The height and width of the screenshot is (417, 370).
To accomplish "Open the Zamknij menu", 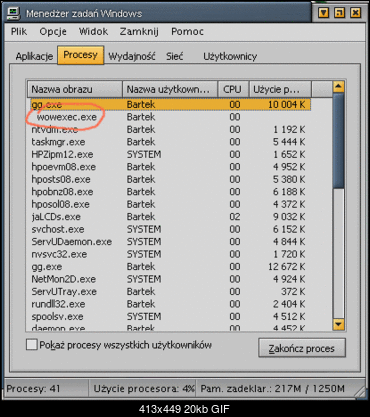I will click(x=139, y=32).
